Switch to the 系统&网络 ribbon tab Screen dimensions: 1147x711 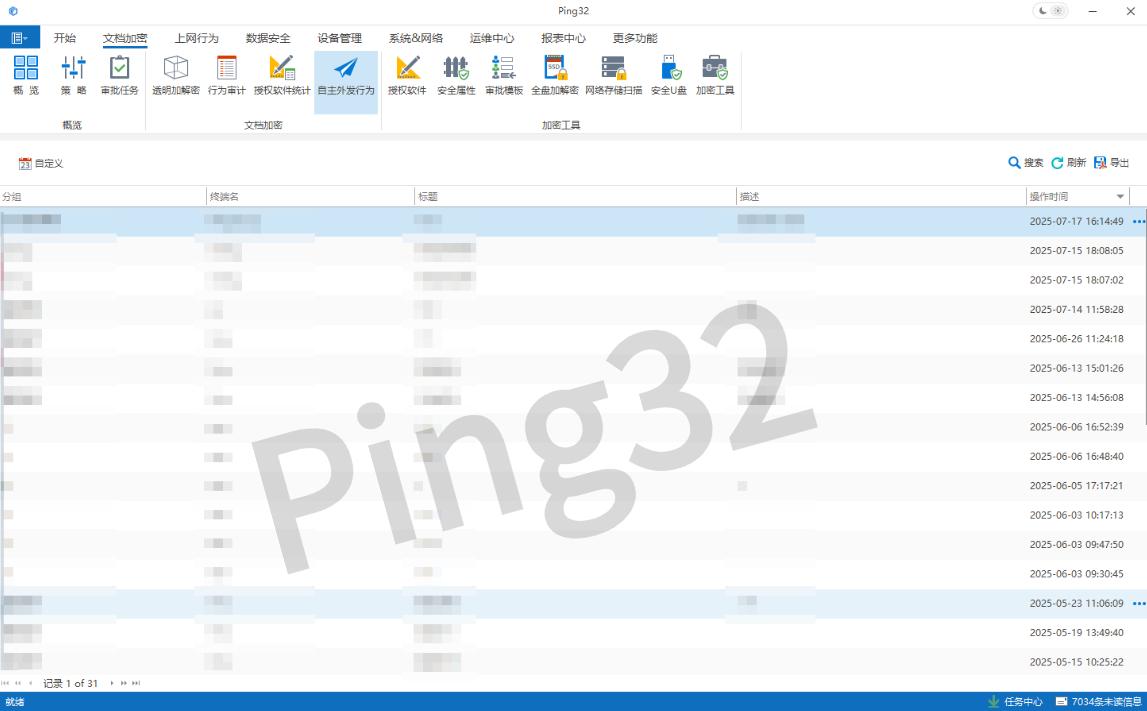point(415,38)
